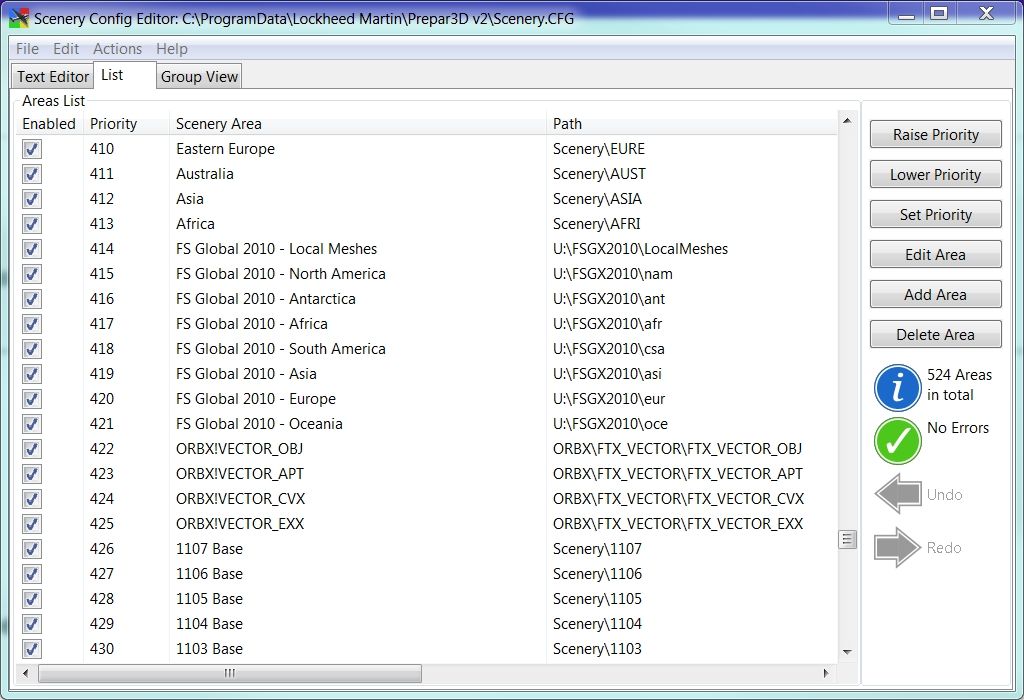The height and width of the screenshot is (700, 1024).
Task: Disable the ORBX!VECTOR_OBJ scenery area
Action: coord(32,449)
